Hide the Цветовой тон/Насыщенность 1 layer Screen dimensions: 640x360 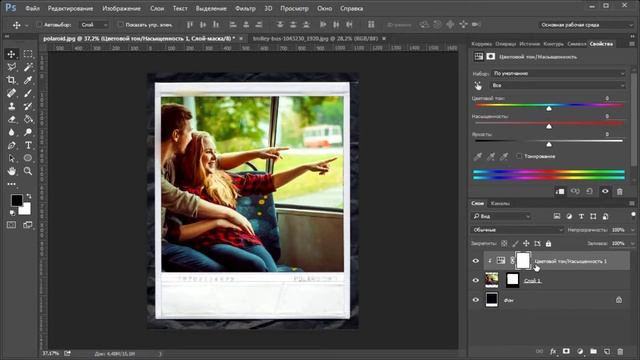click(x=476, y=261)
